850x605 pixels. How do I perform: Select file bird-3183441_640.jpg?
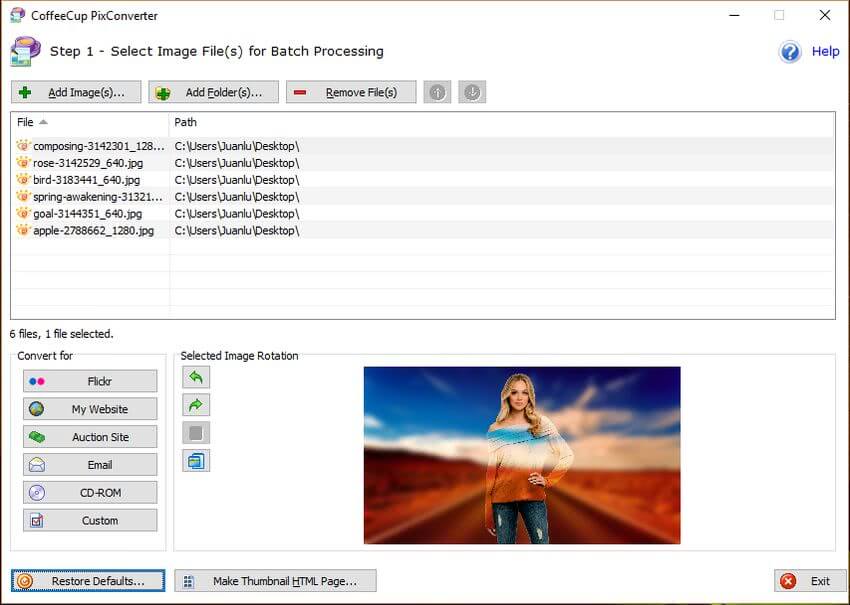pyautogui.click(x=86, y=179)
